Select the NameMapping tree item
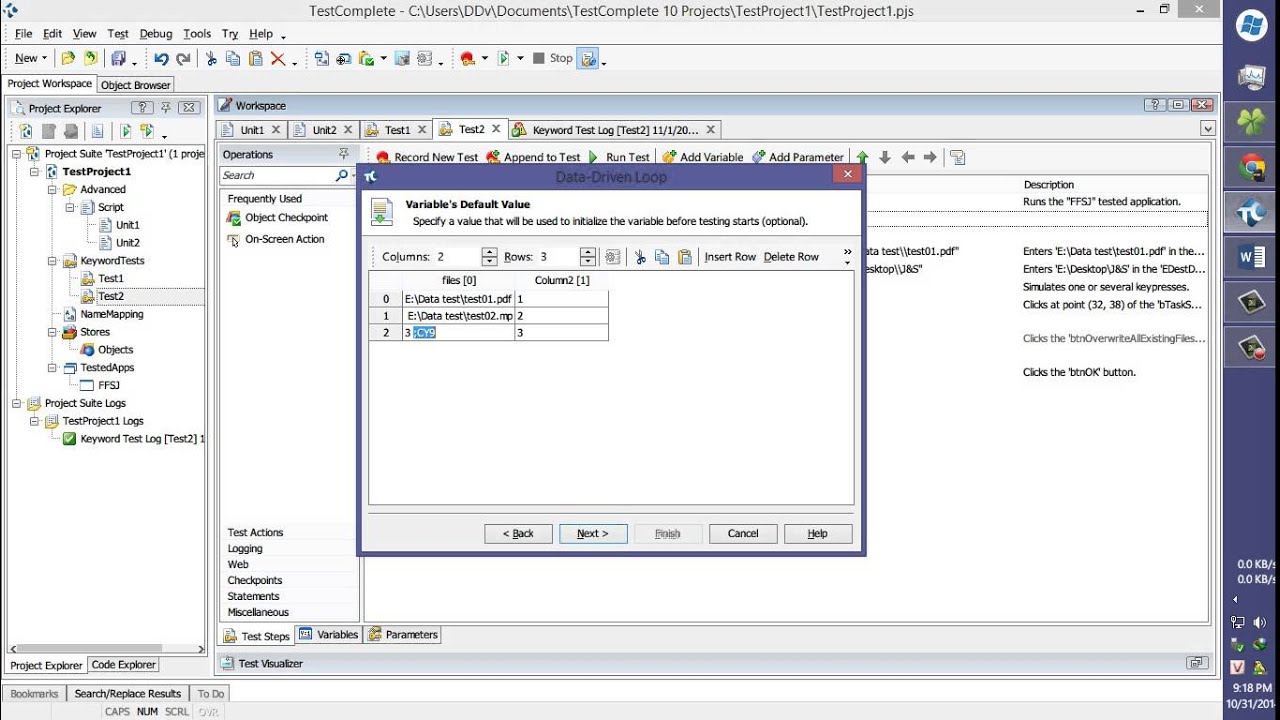Viewport: 1280px width, 720px height. point(112,314)
